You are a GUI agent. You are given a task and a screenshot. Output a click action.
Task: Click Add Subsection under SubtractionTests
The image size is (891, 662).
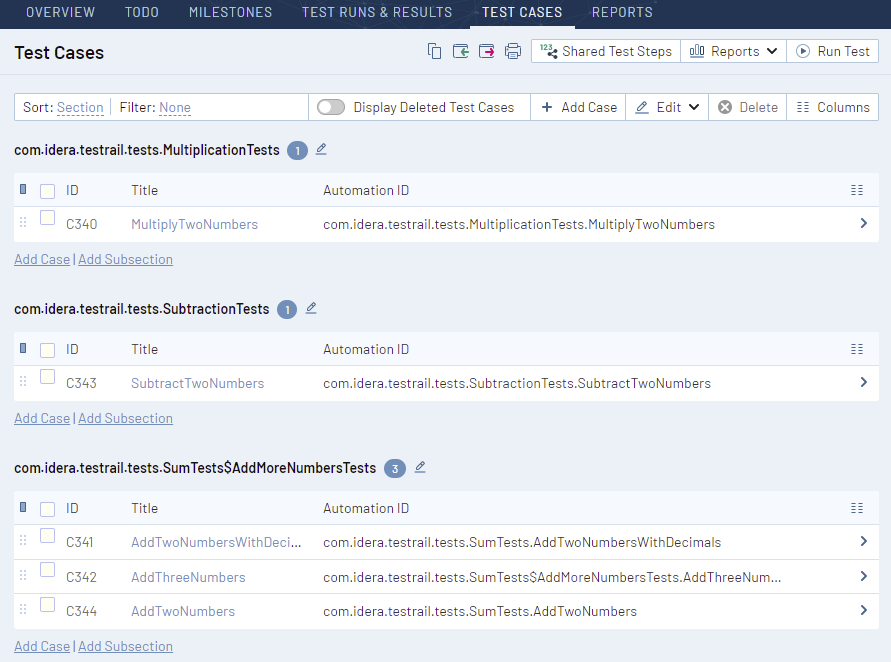(126, 418)
